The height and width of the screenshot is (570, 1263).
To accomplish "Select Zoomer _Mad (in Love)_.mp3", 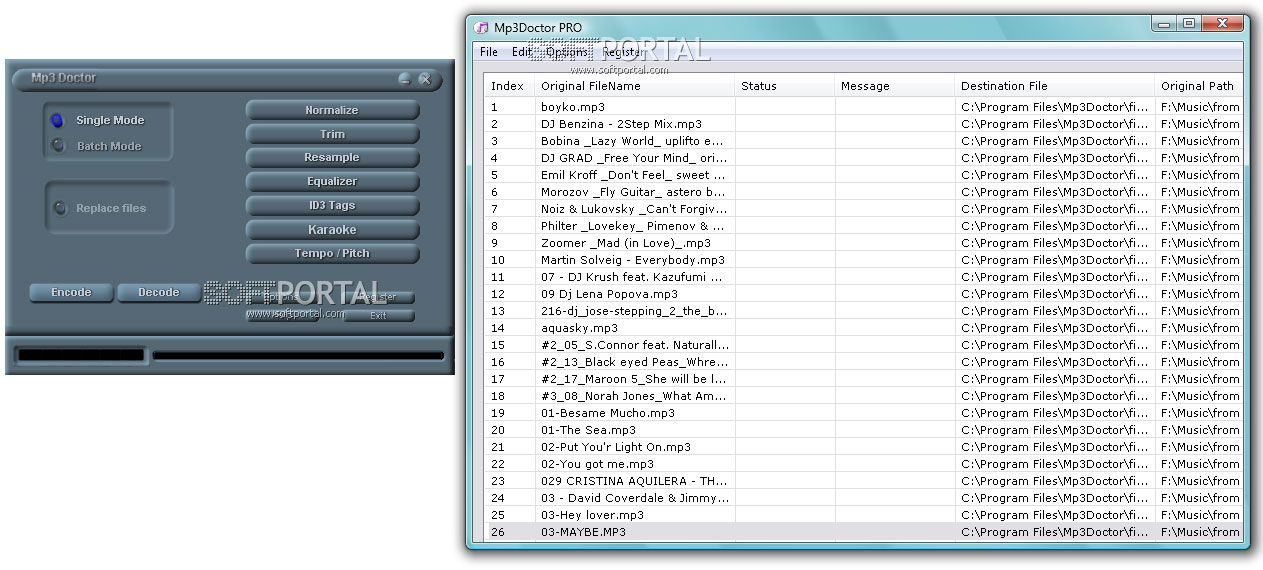I will (x=863, y=243).
